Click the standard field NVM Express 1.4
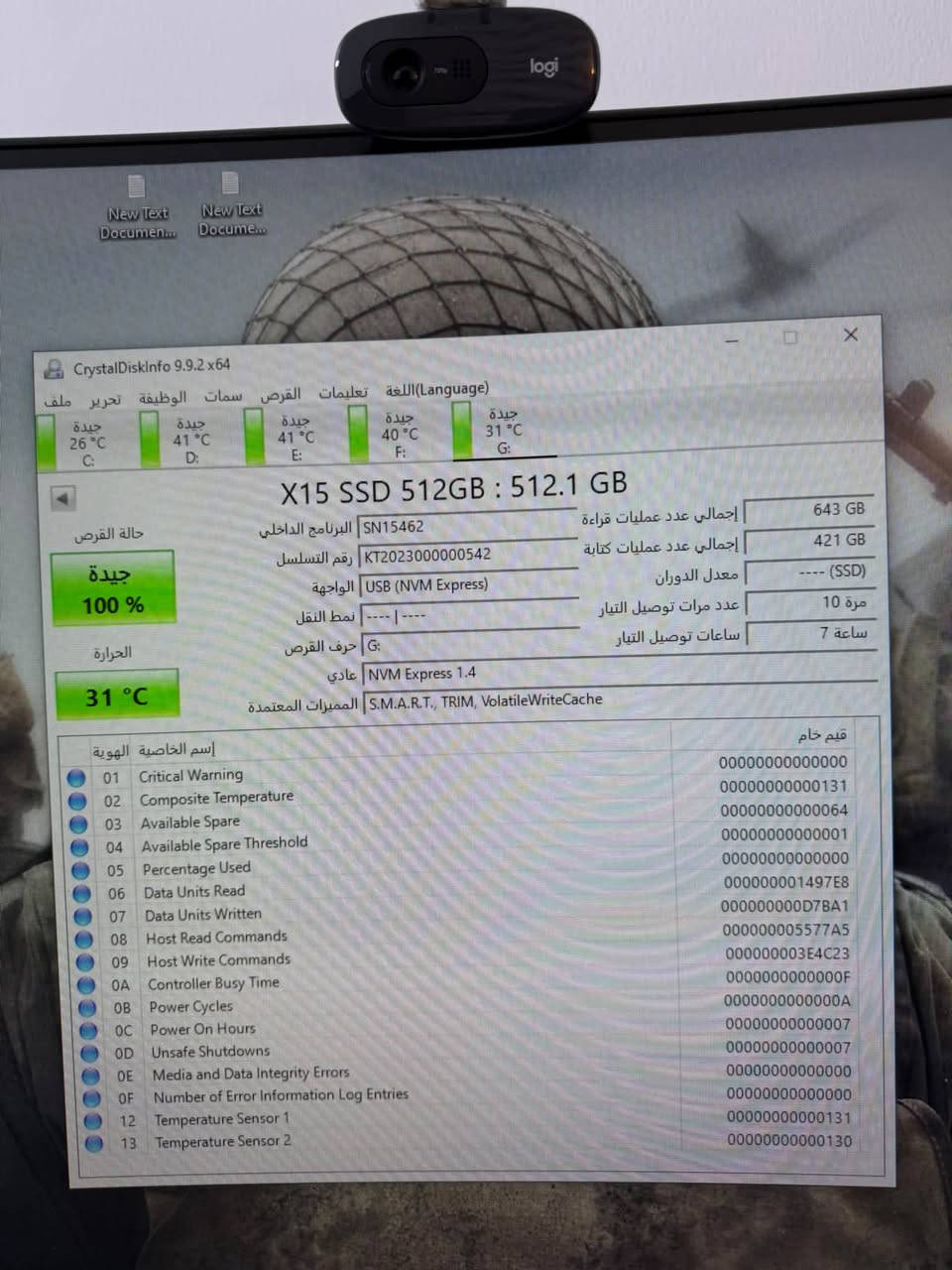952x1270 pixels. pyautogui.click(x=621, y=671)
